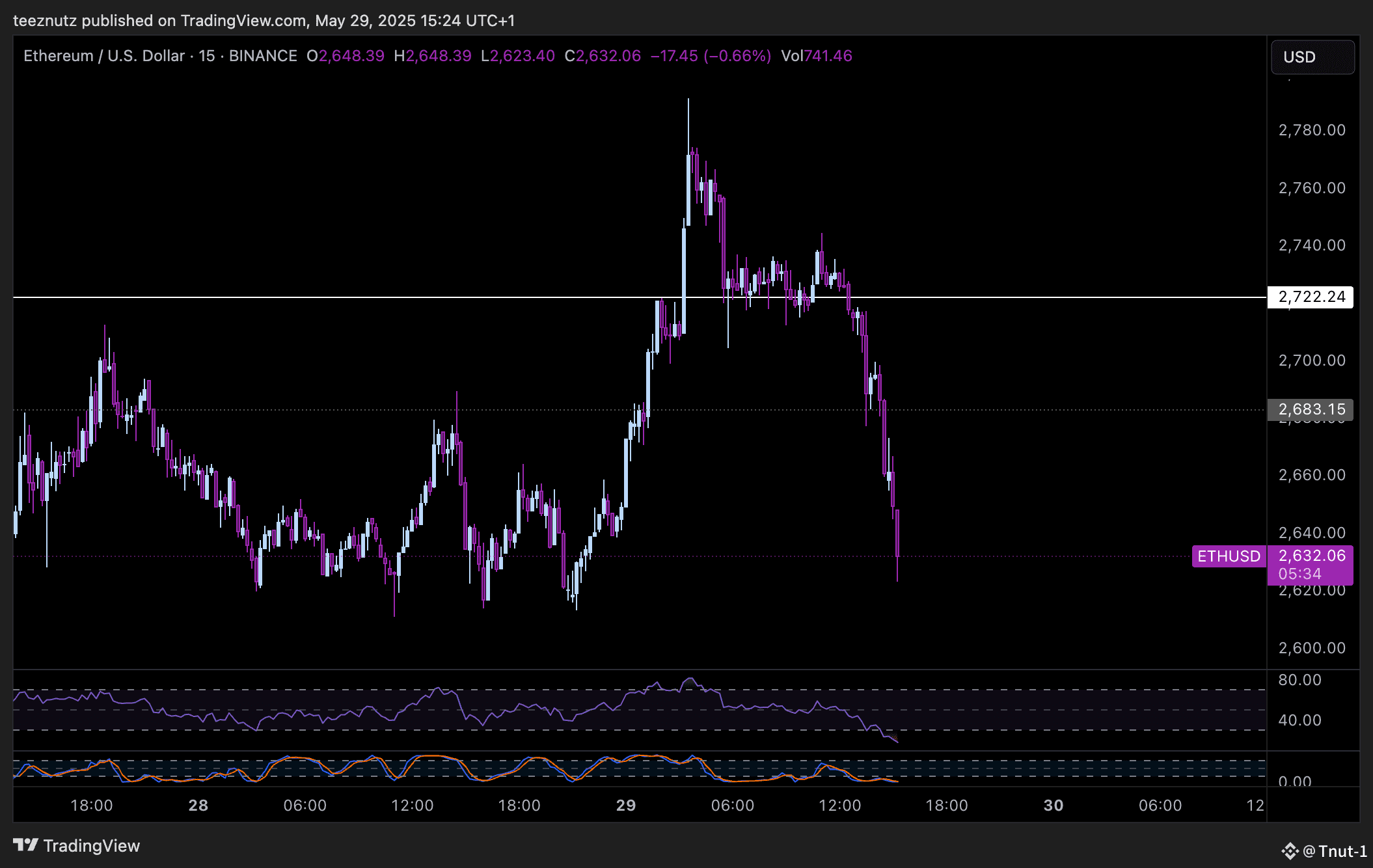Click the 2,683.15 crosshair price label
This screenshot has width=1373, height=868.
[x=1311, y=409]
